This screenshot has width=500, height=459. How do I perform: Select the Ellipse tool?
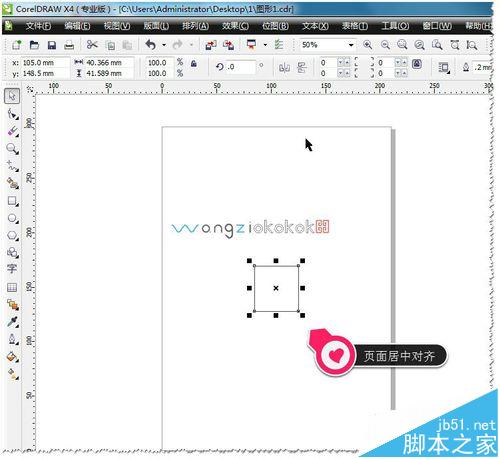tap(13, 218)
